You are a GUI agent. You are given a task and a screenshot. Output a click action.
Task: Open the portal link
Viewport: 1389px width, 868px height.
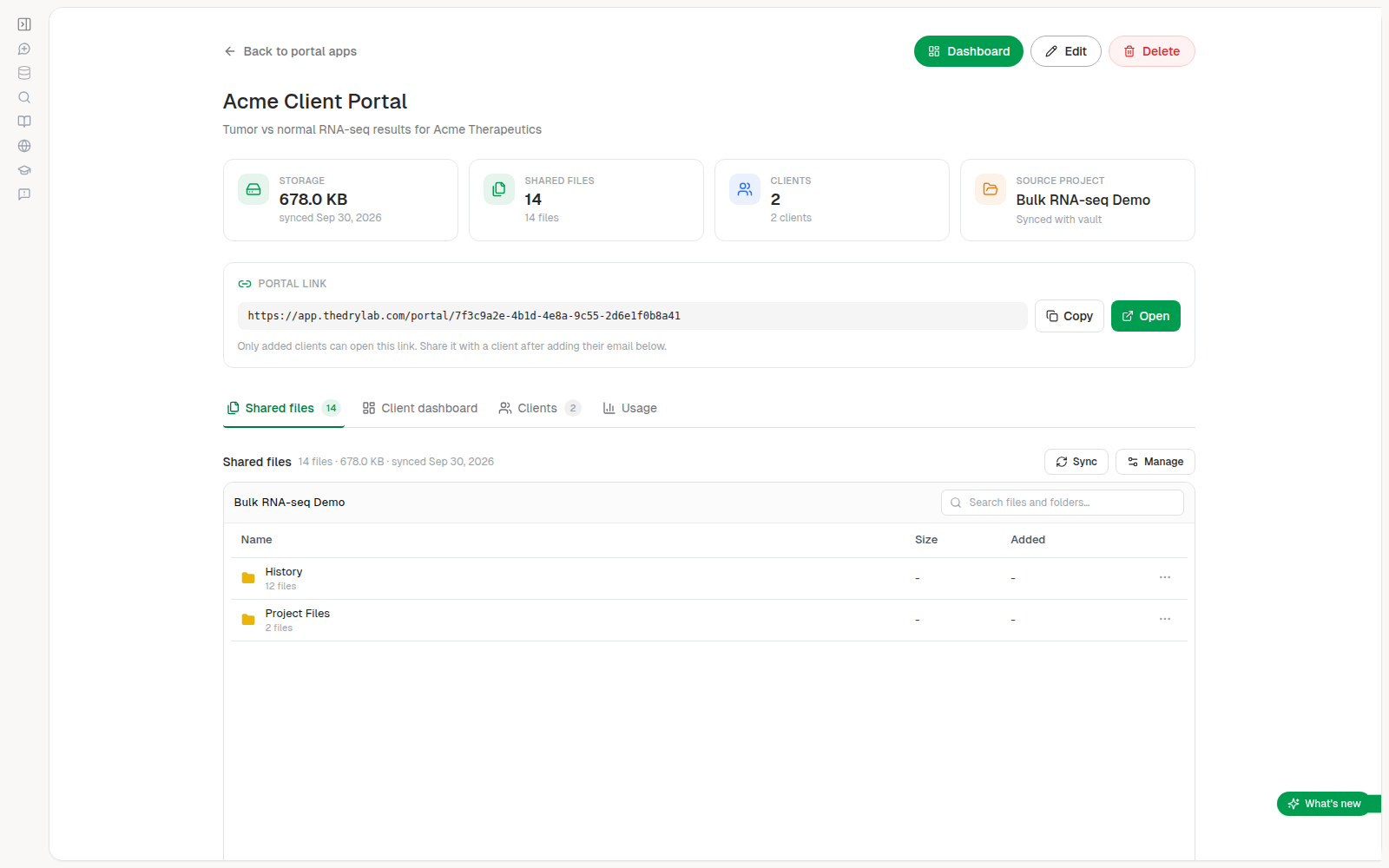point(1146,316)
